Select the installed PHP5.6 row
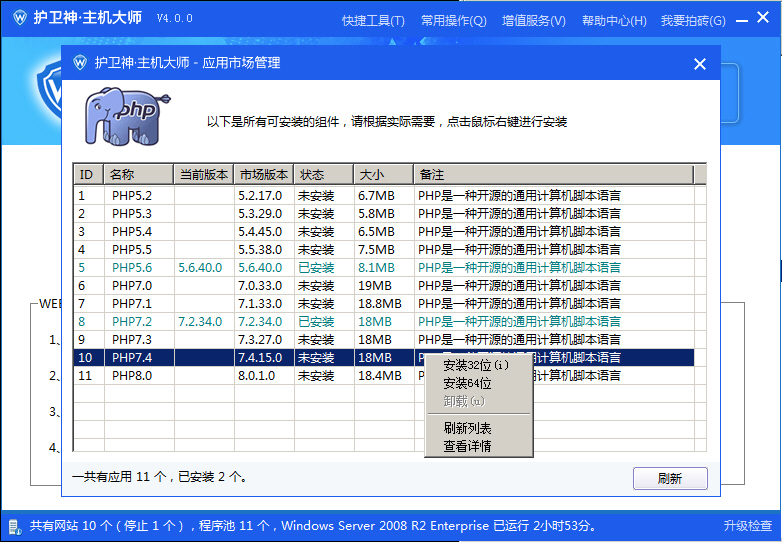 point(384,267)
